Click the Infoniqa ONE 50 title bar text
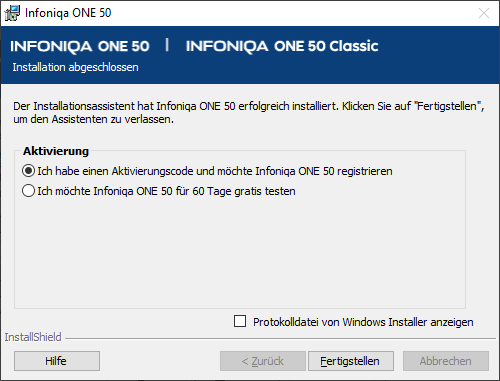 pyautogui.click(x=68, y=13)
